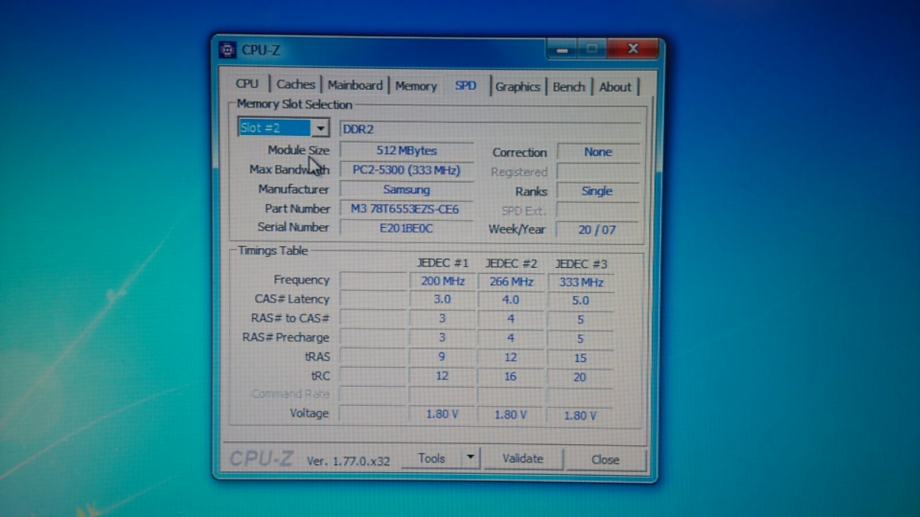Switch to the CPU tab

247,84
